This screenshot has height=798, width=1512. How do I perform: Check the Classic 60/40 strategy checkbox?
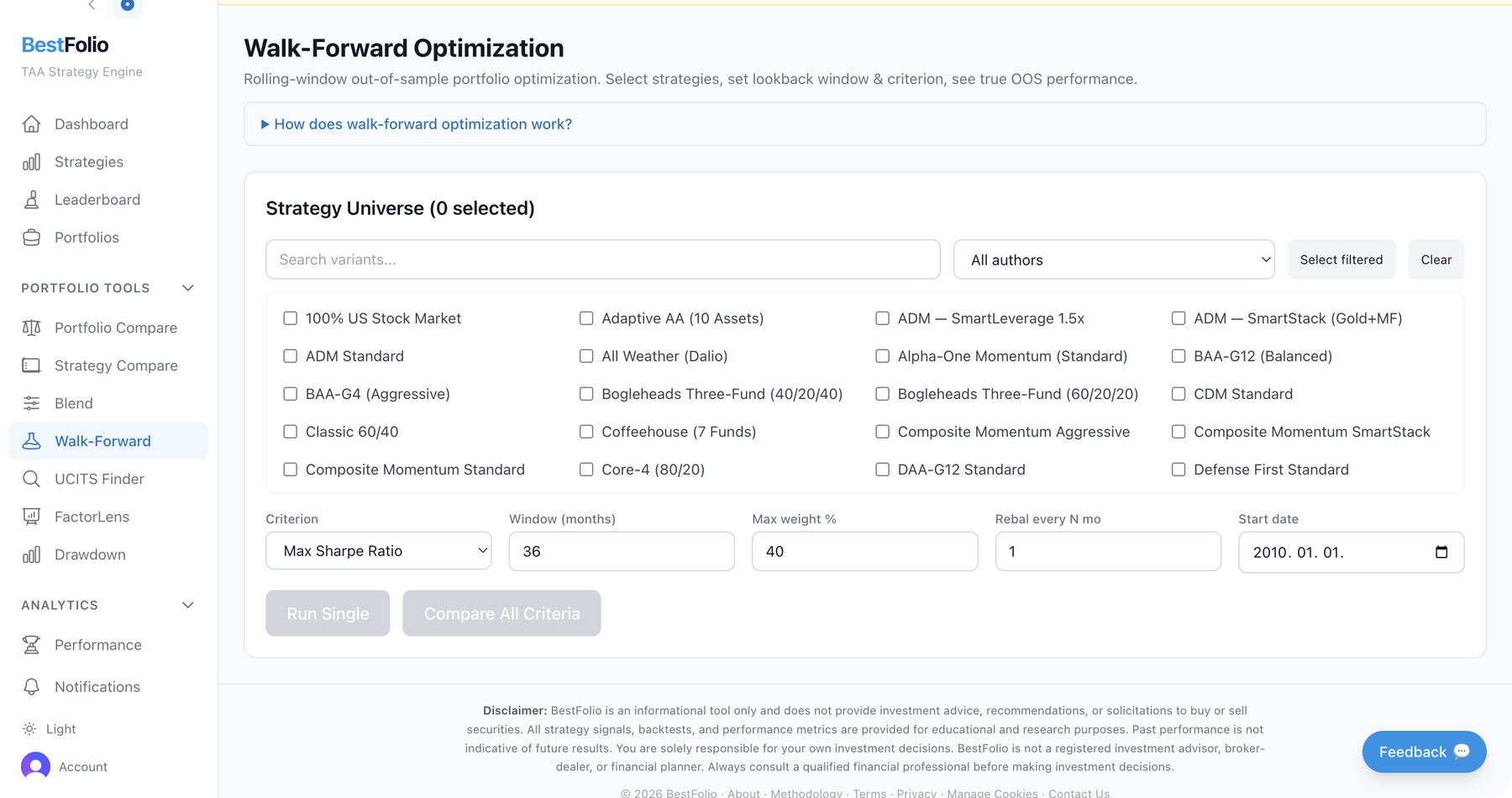pos(291,431)
